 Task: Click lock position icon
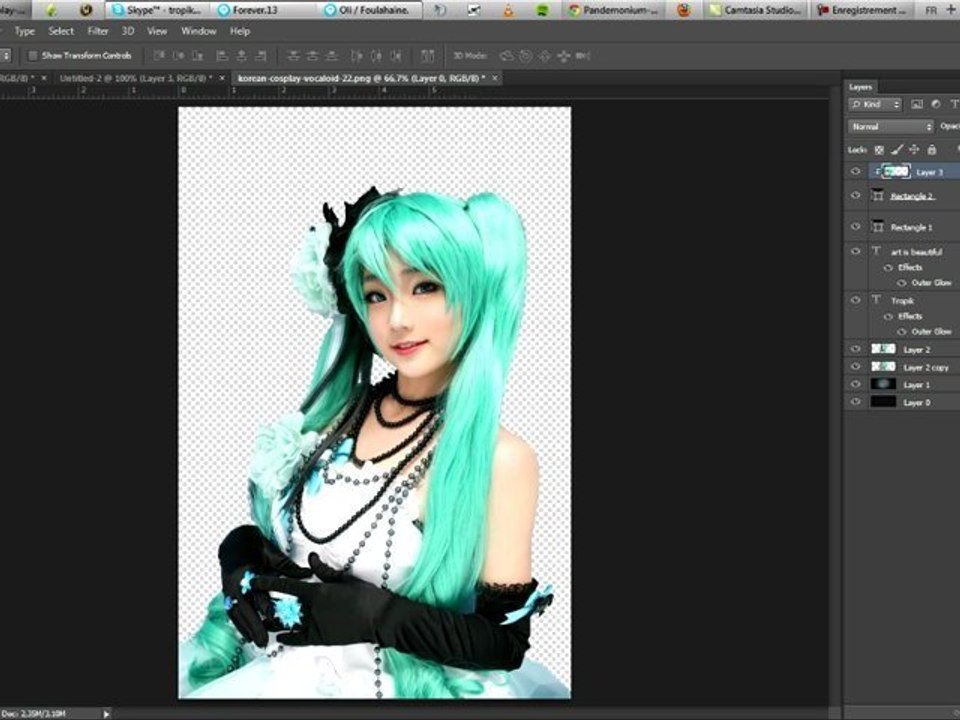[914, 149]
